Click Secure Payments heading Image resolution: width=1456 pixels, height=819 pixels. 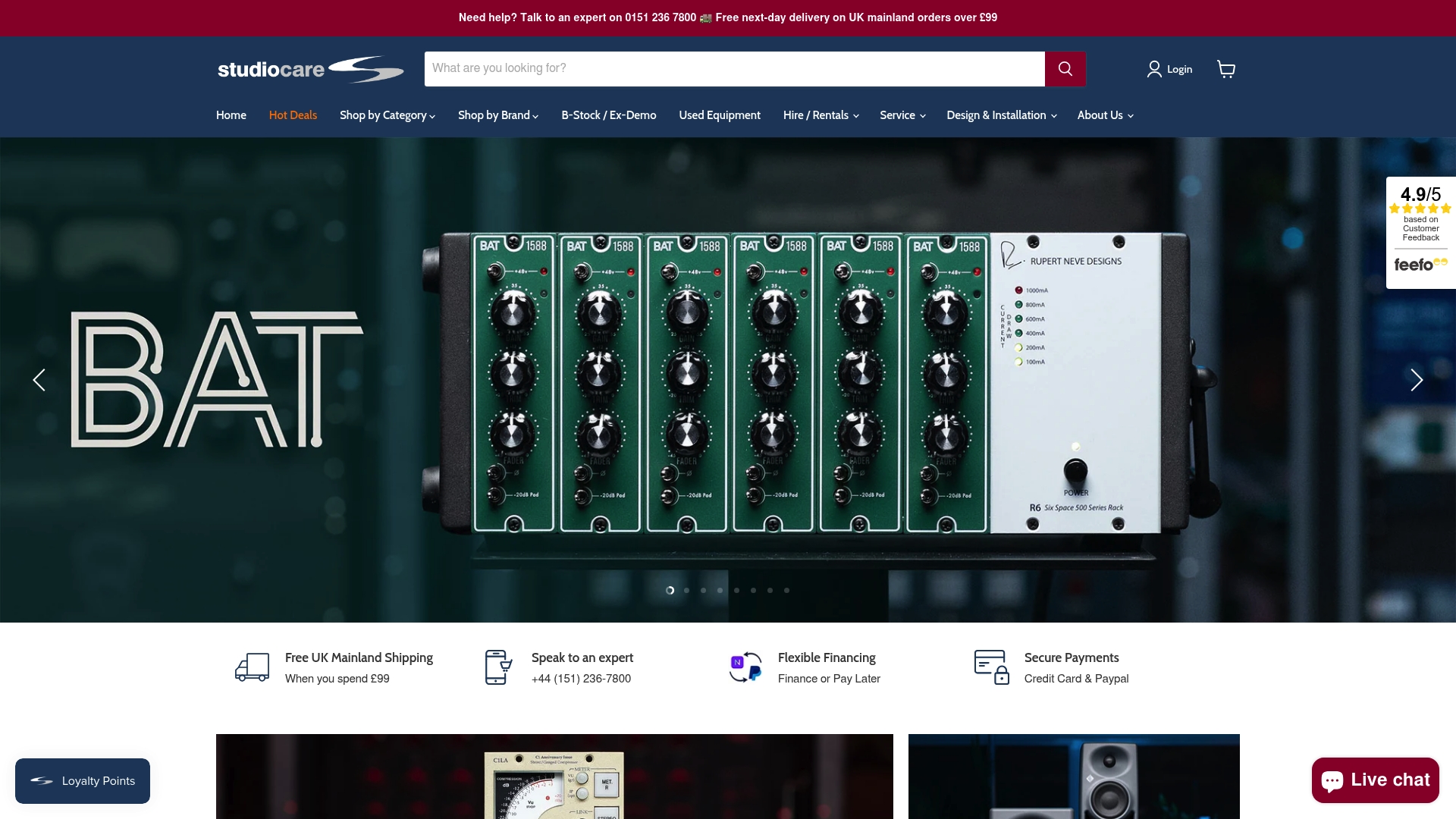tap(1072, 657)
